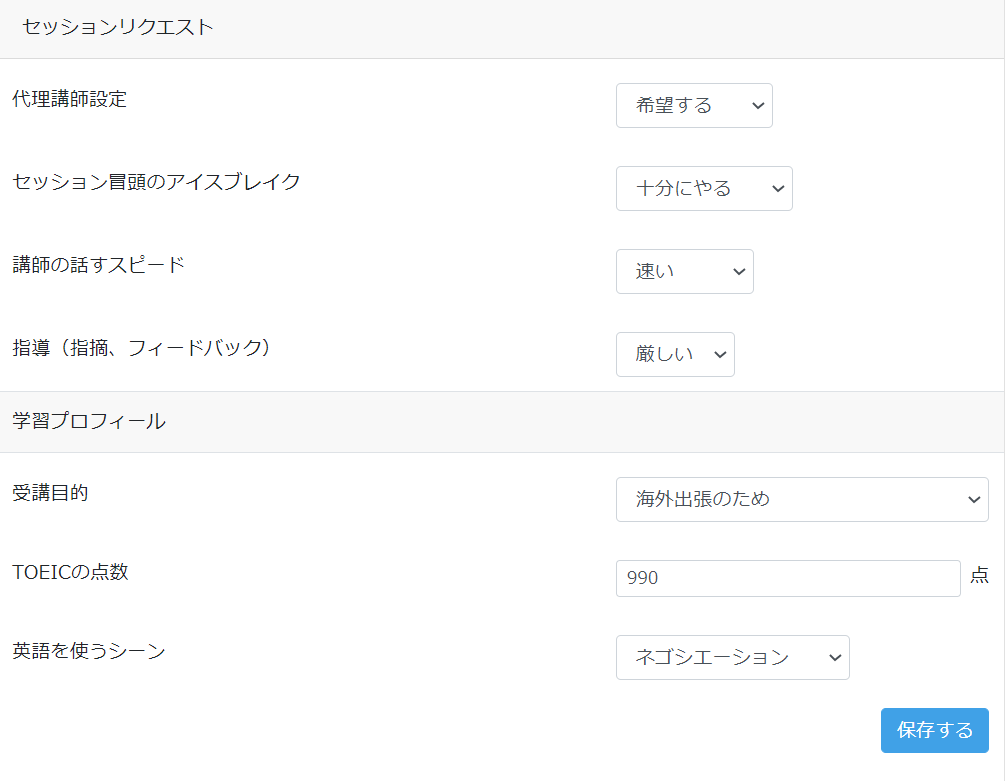Screen dimensions: 1005x781
Task: Expand the 指導 dropdown currently set to 厳しい
Action: pyautogui.click(x=674, y=354)
